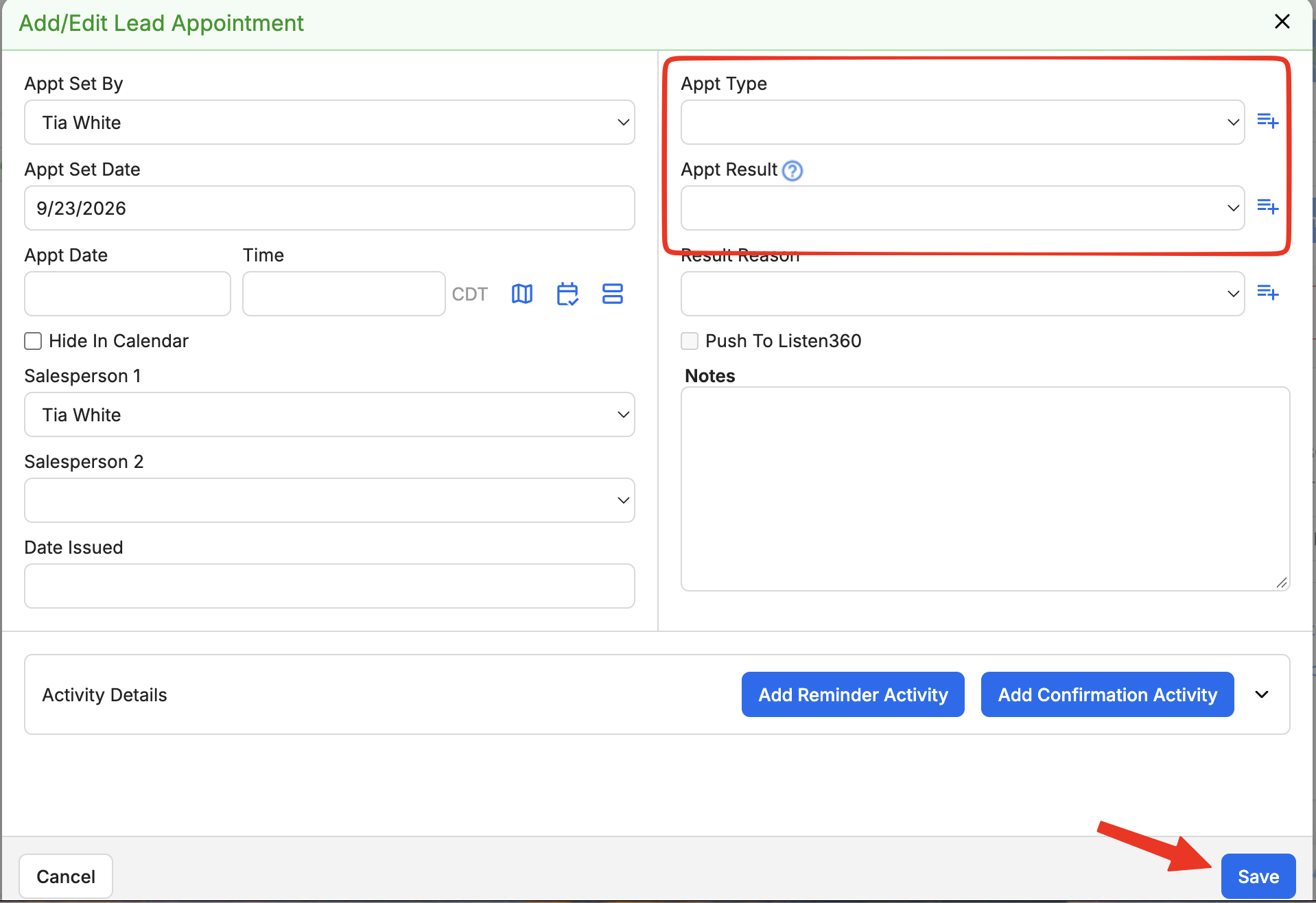1316x903 pixels.
Task: Click the stacked rows icon beside the Time field
Action: coord(612,294)
